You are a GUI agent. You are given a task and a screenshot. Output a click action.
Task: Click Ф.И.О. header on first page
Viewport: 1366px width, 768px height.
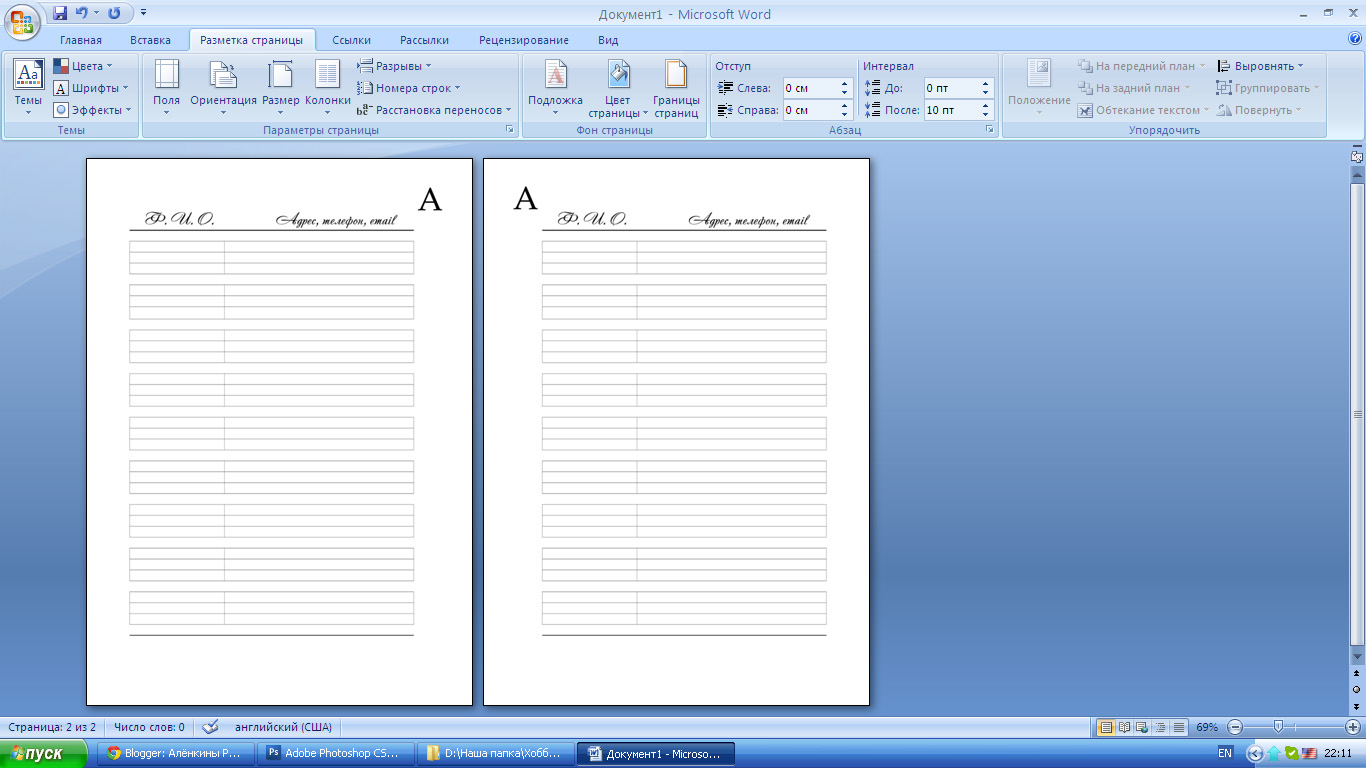coord(180,219)
